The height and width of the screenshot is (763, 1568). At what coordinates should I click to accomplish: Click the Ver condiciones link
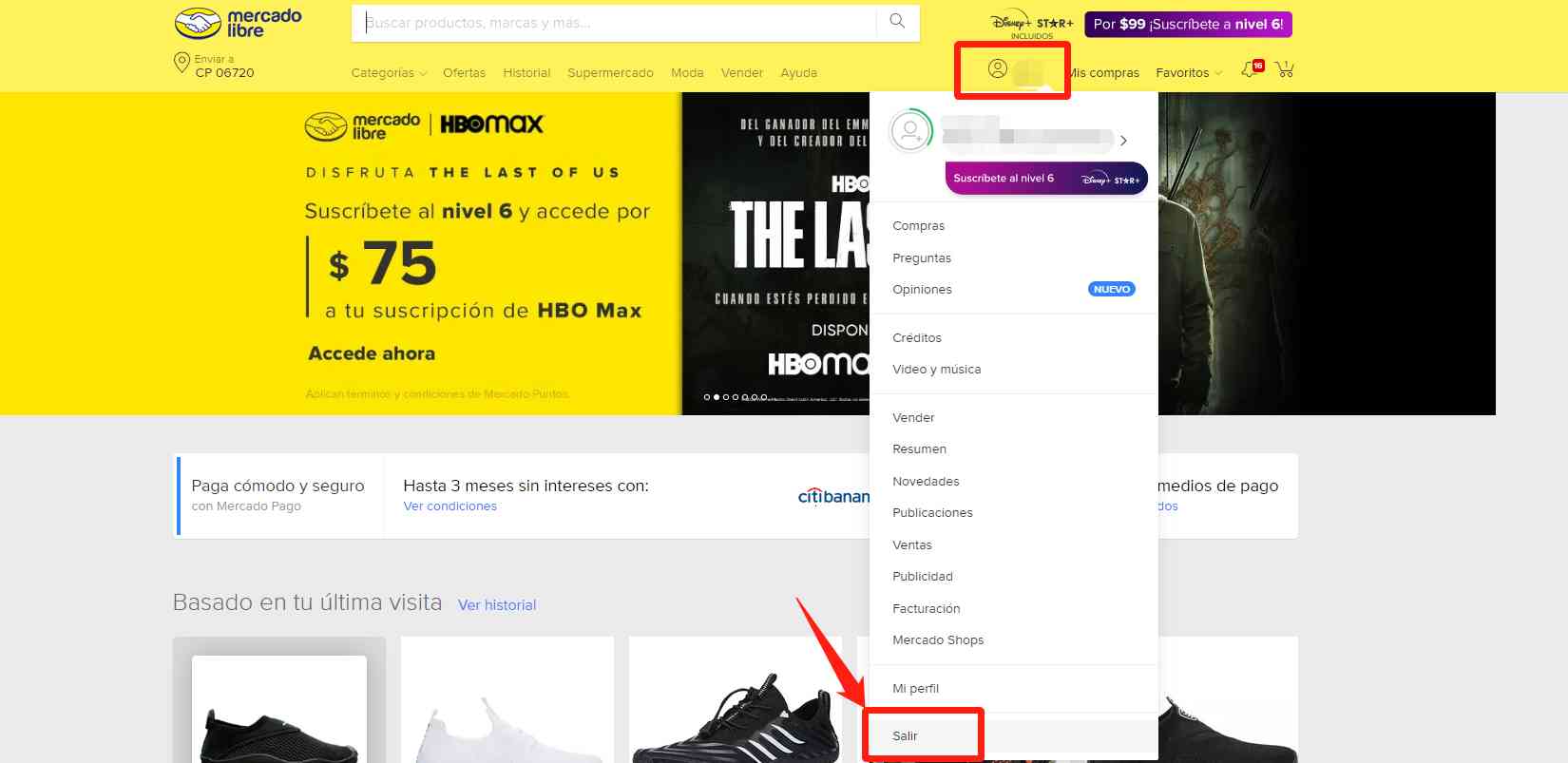pos(449,506)
